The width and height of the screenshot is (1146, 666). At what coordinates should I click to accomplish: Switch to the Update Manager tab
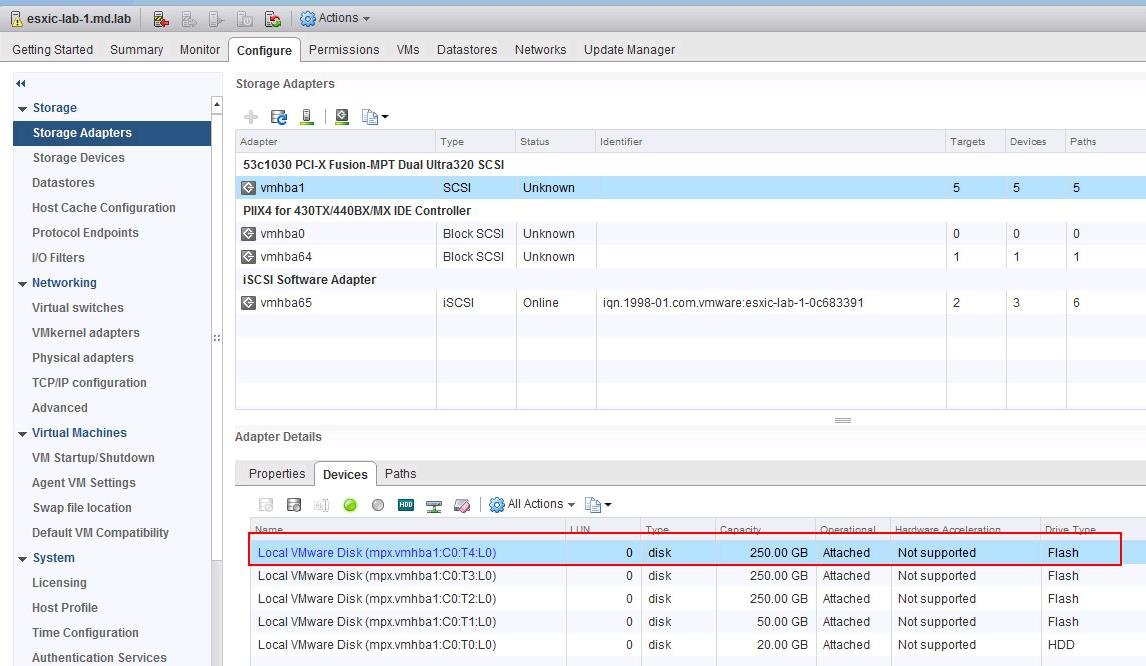[629, 50]
